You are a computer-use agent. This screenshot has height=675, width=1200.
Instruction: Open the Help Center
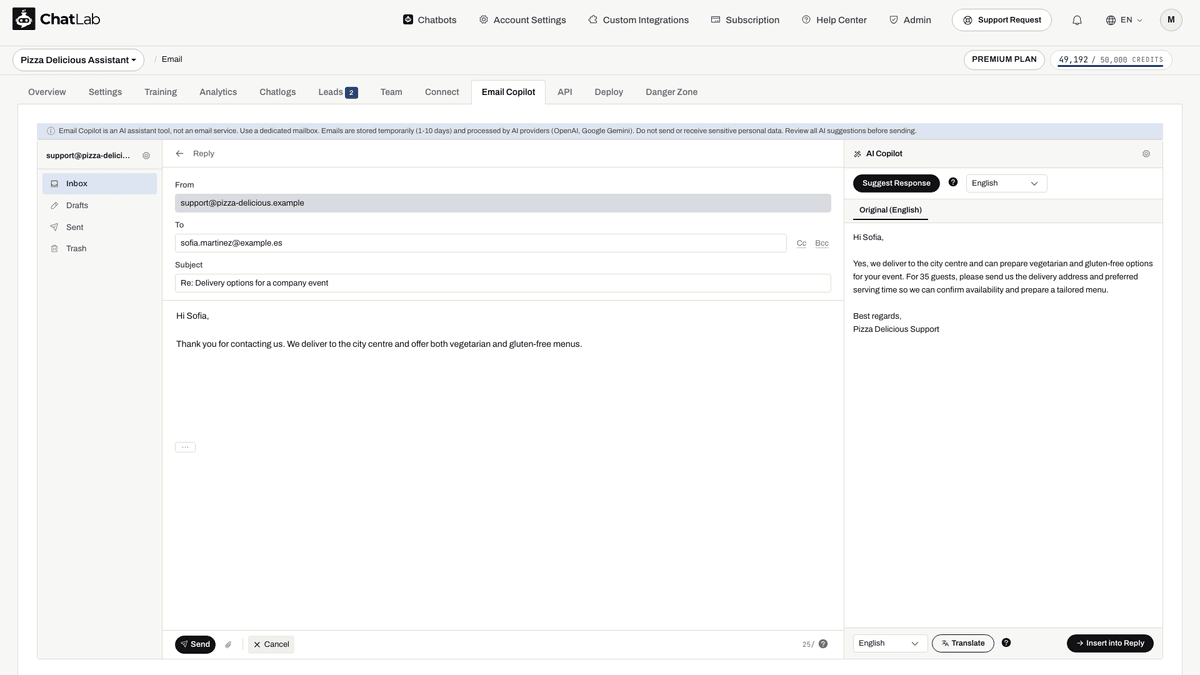click(834, 20)
